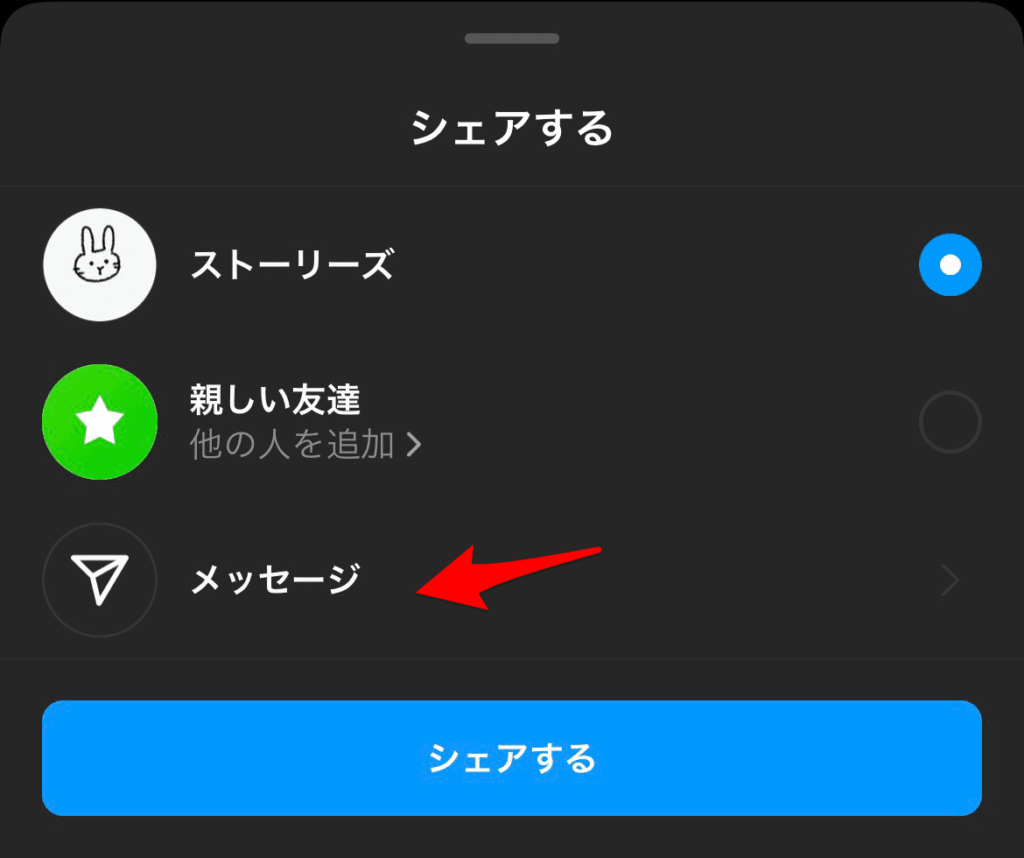Open メッセージ via the right chevron

pyautogui.click(x=950, y=580)
